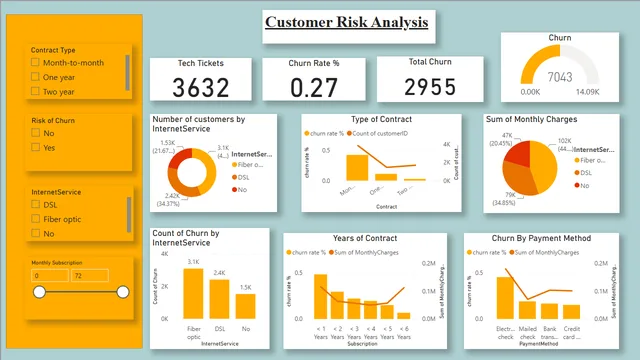Click the DSL 2.4K churn bar
Screen dimensions: 640x360
pos(220,299)
